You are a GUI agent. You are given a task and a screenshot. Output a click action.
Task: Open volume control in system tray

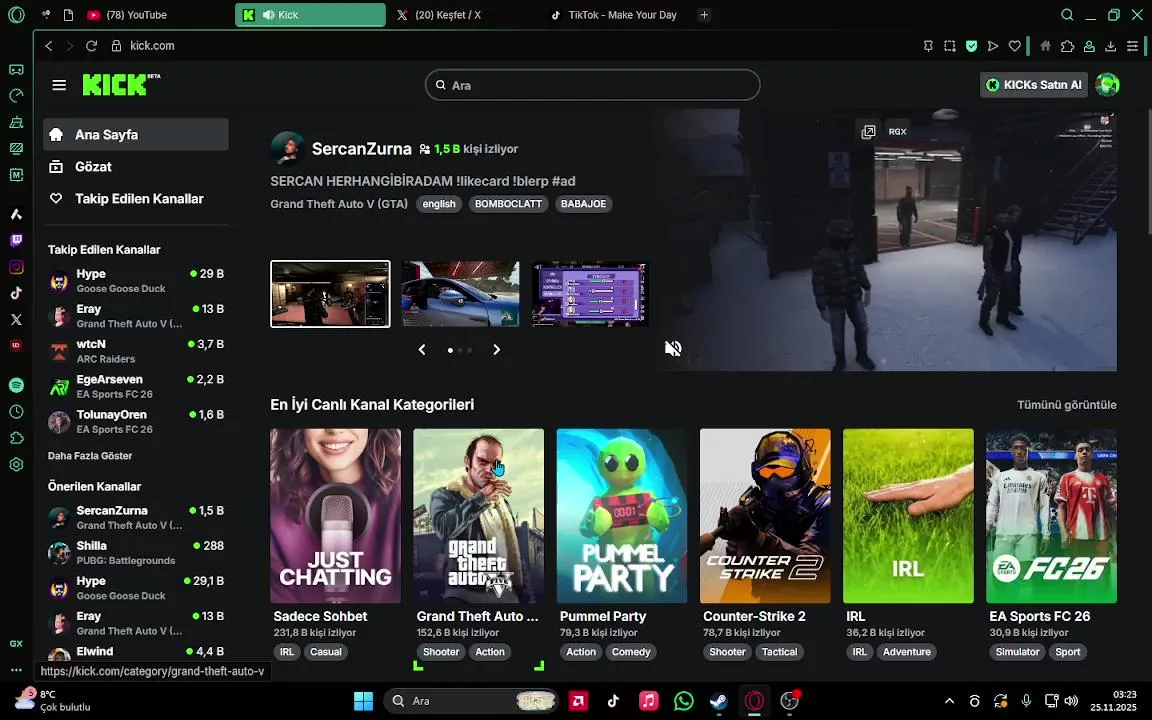coord(1071,701)
